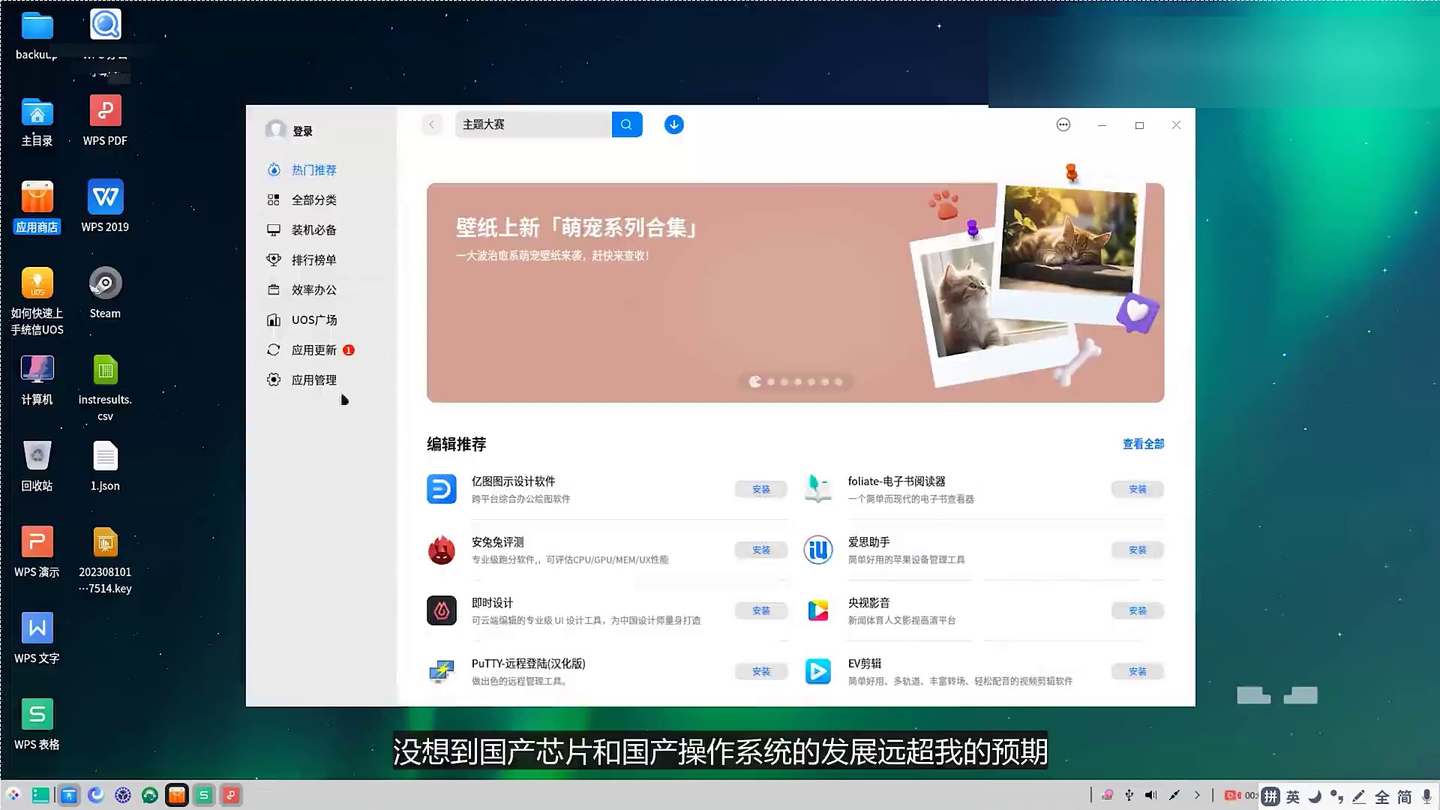Install foliate-电子书阅读器 with 安装 button
Screen dimensions: 1440x810
click(x=1137, y=489)
